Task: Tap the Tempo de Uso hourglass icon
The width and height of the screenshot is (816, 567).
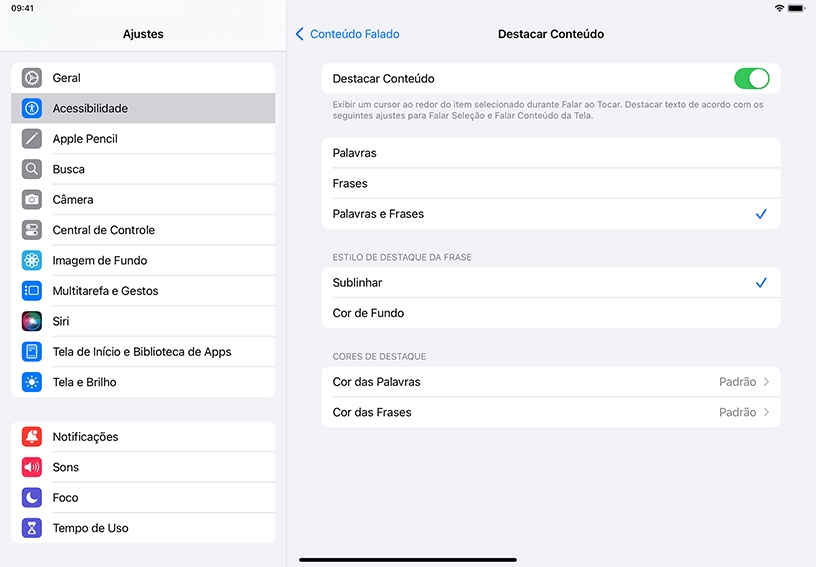Action: click(32, 528)
